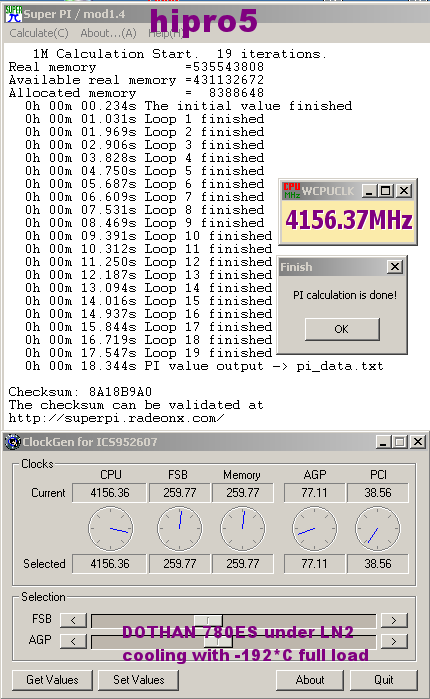Click the CPU clock dial gauge
Viewport: 430px width, 699px height.
(x=111, y=528)
